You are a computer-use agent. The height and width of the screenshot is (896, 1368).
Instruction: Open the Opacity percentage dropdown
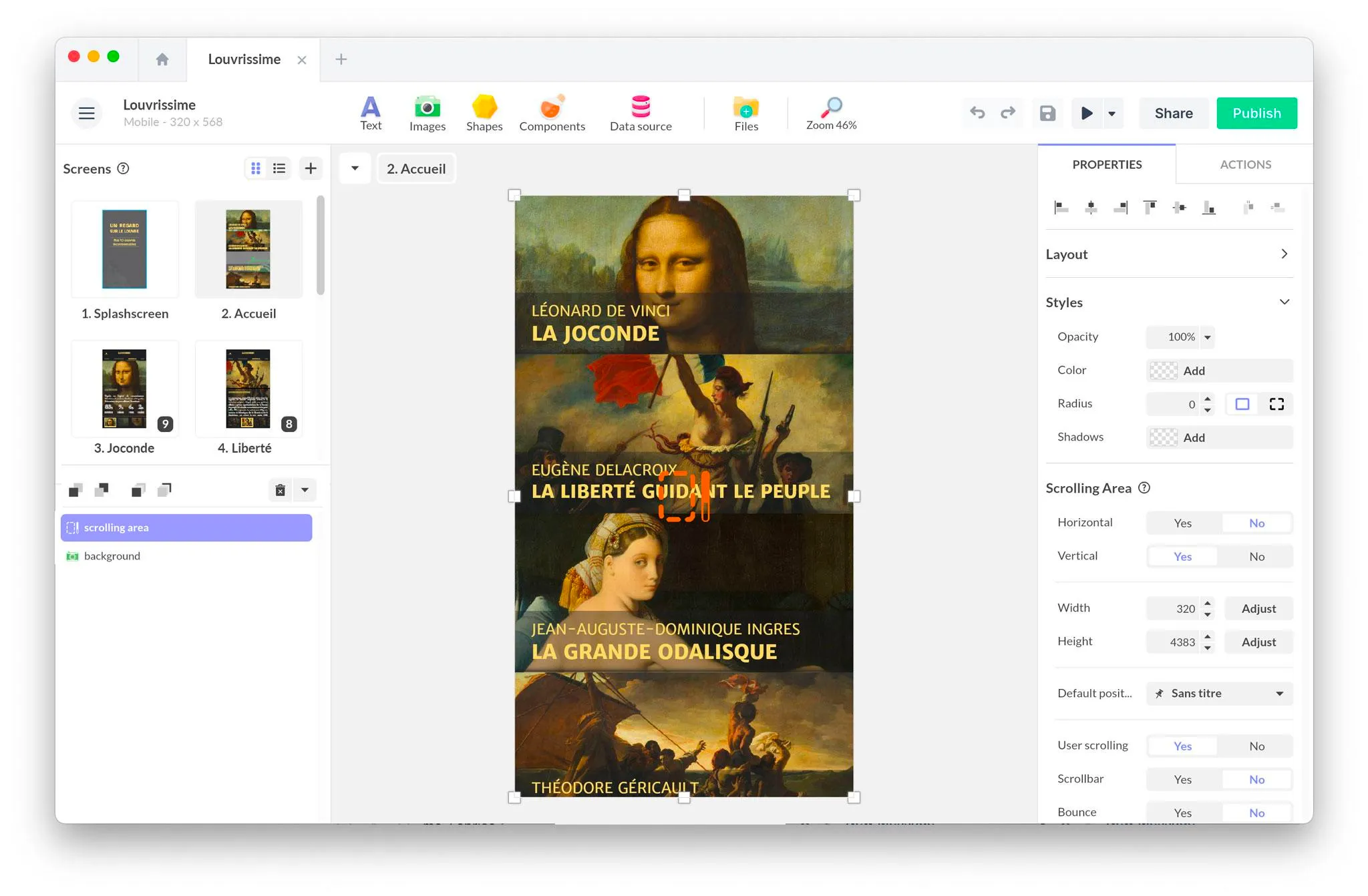coord(1207,337)
